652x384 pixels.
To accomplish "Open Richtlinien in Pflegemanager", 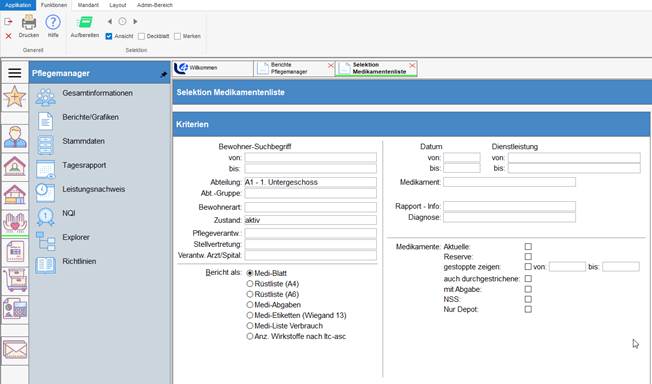I will pos(79,261).
